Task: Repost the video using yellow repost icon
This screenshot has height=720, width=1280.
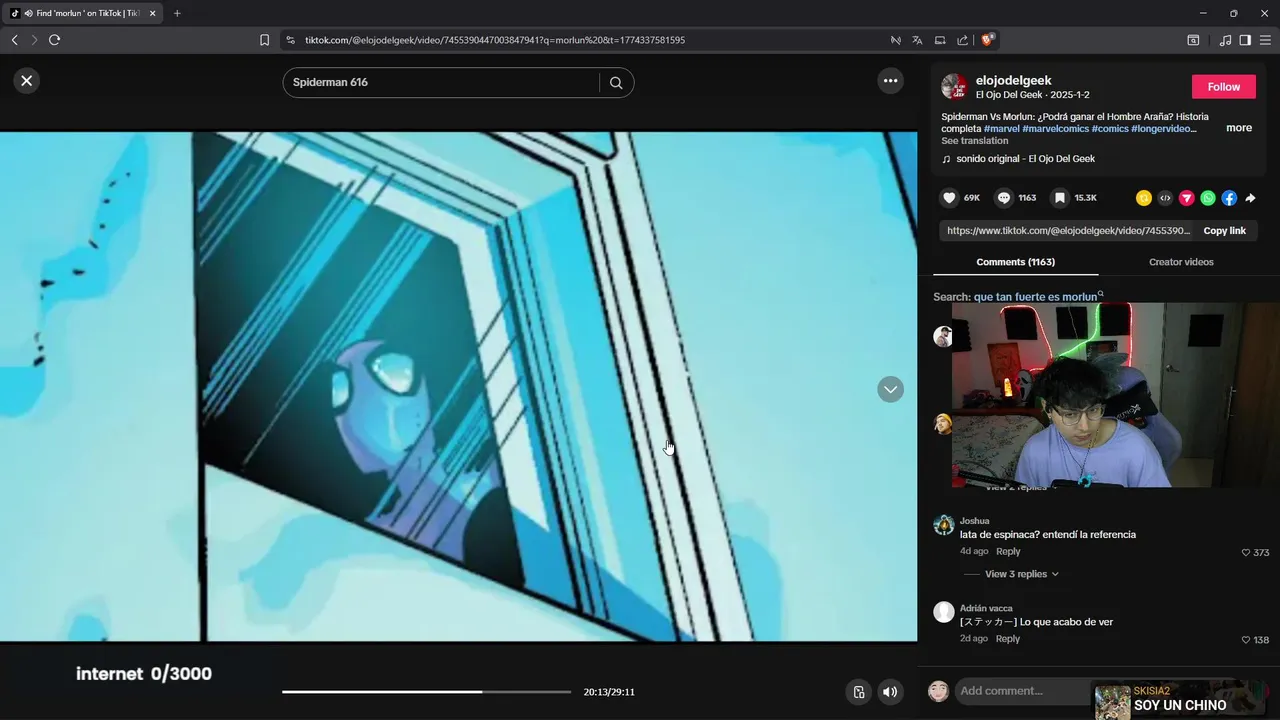Action: coord(1144,198)
